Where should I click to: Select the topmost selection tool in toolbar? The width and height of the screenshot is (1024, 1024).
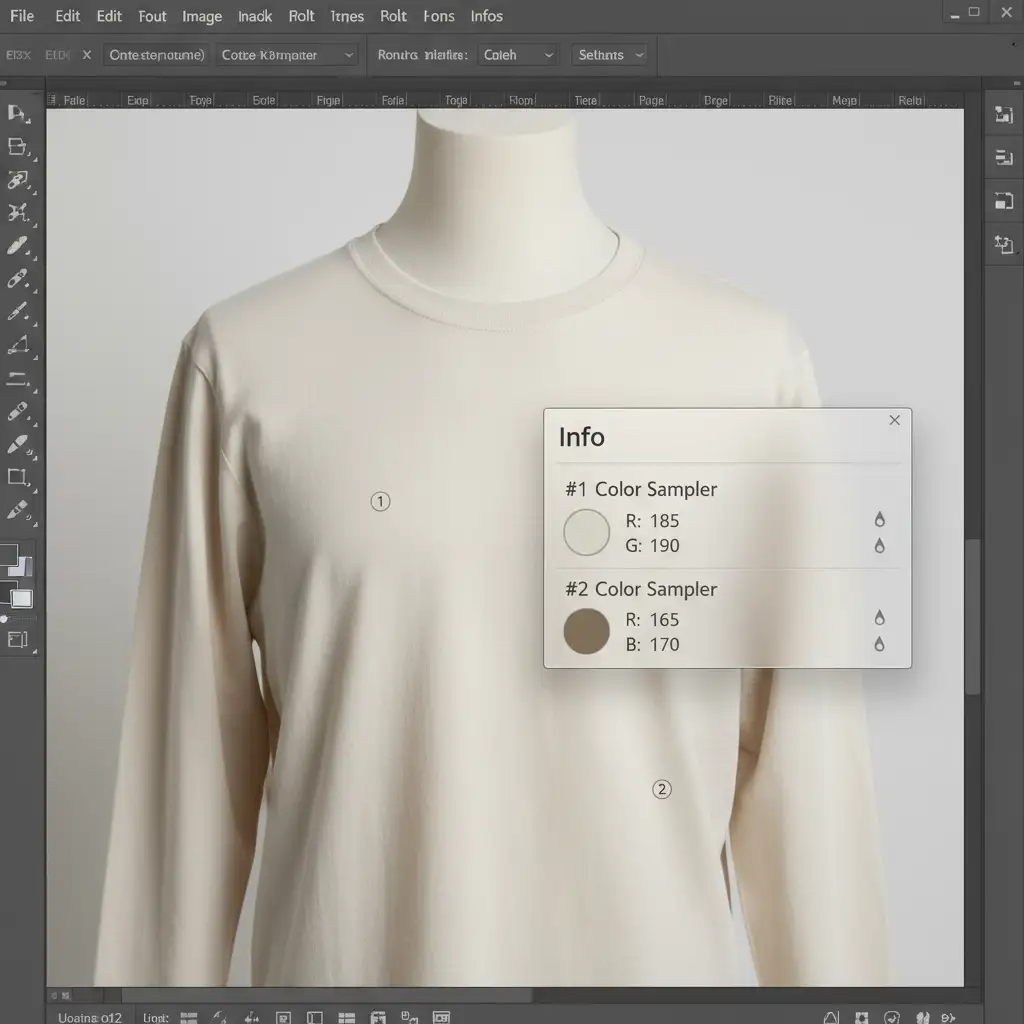(x=17, y=113)
